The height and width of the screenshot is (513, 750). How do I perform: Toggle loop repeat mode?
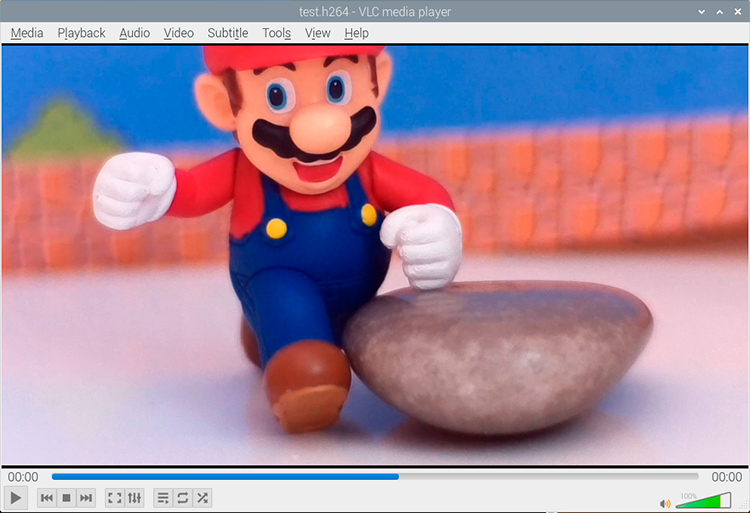pos(183,498)
